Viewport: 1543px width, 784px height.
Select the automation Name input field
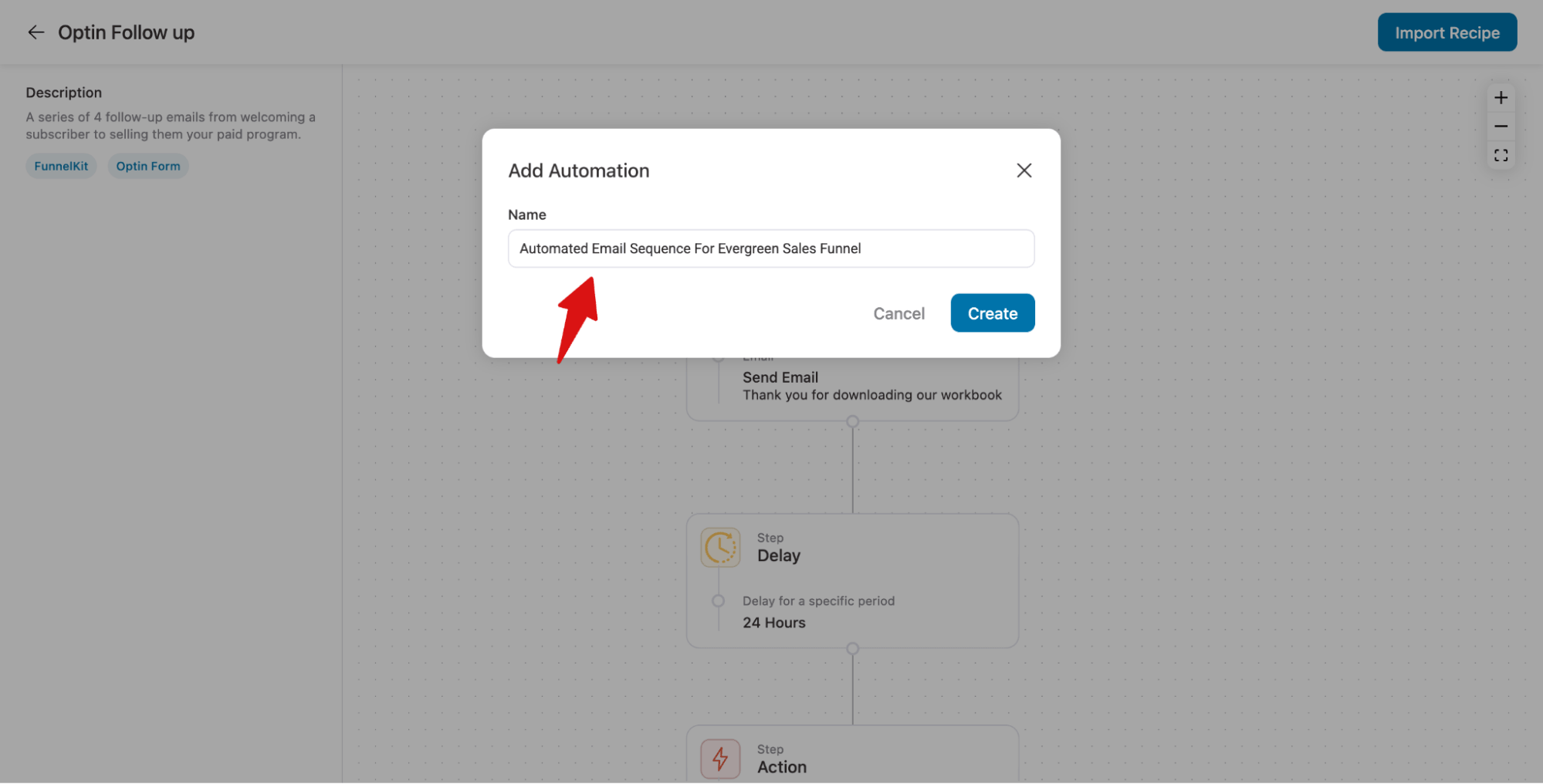(770, 248)
